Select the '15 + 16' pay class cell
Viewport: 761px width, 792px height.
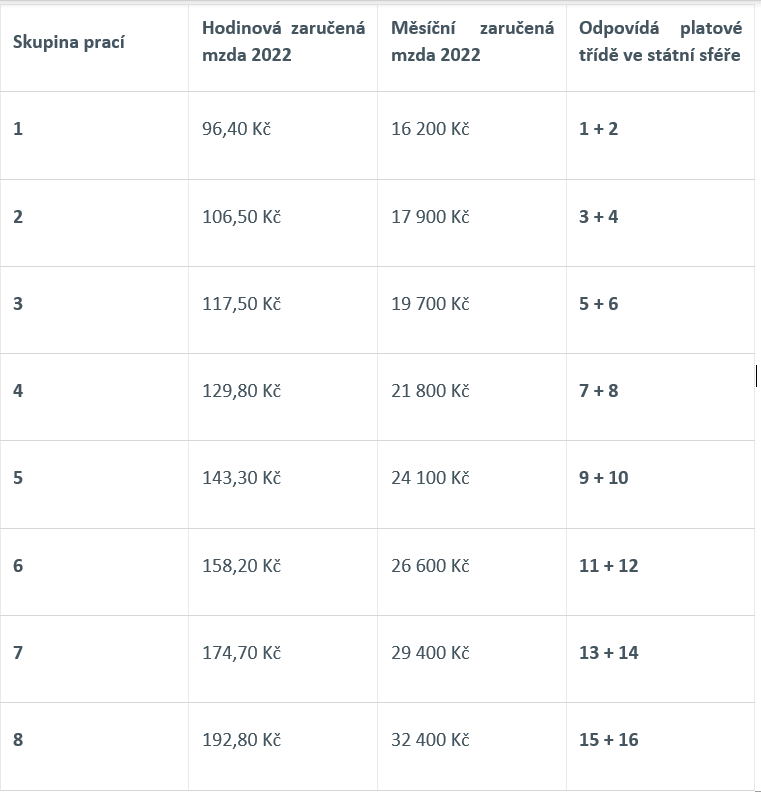pyautogui.click(x=608, y=740)
